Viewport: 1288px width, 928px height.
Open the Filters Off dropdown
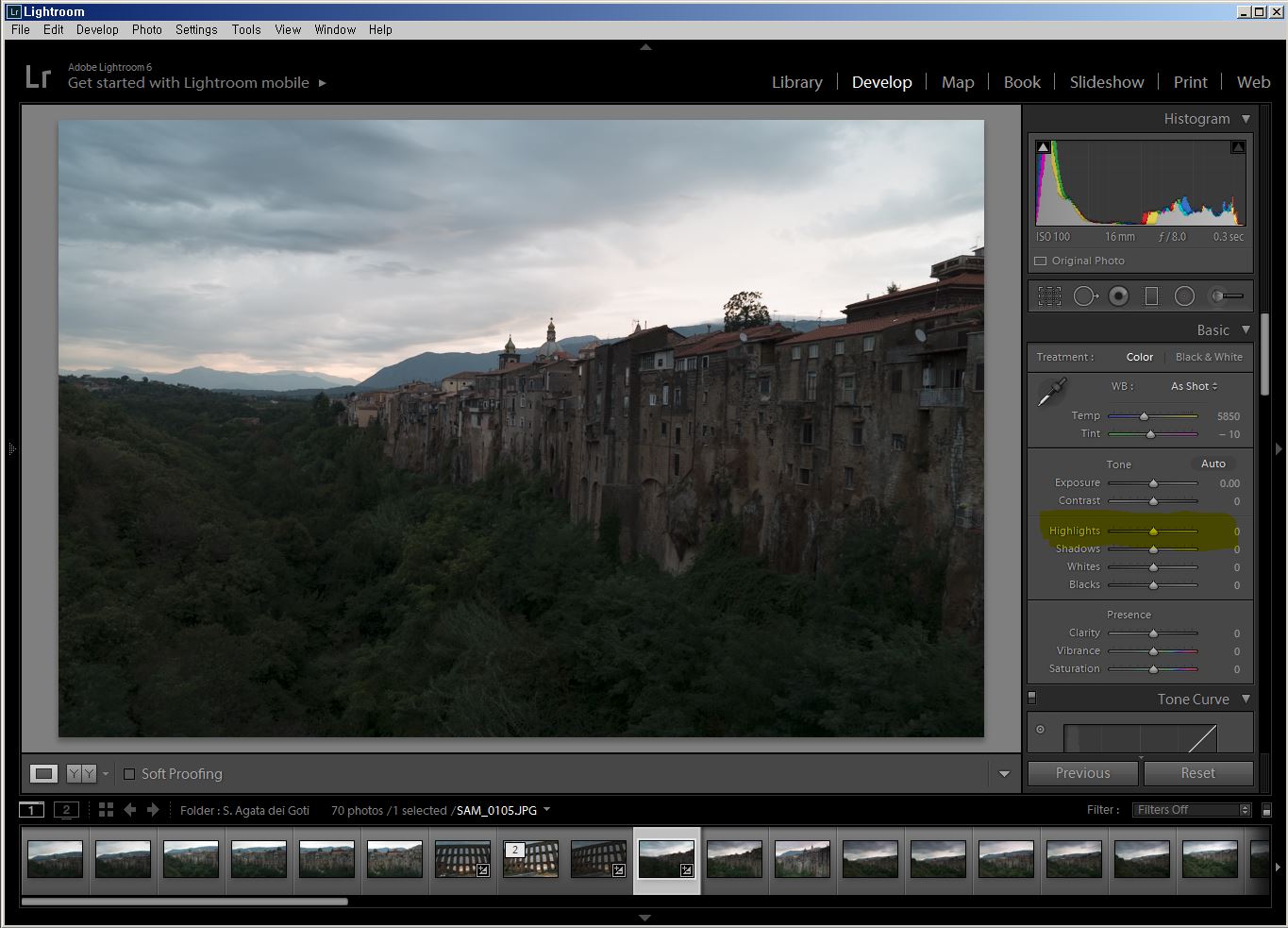coord(1193,810)
